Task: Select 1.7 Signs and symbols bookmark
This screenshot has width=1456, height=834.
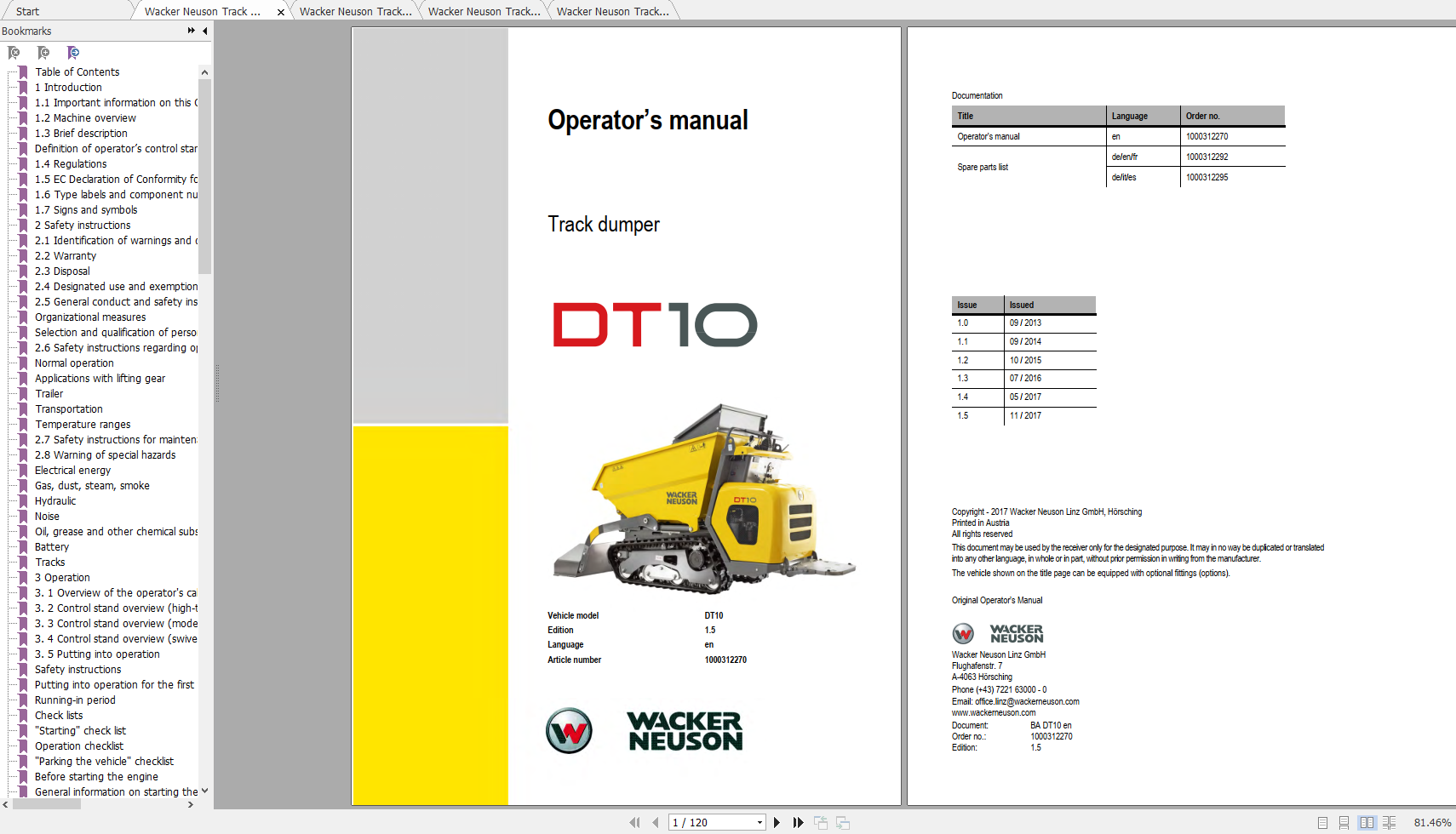Action: pyautogui.click(x=86, y=210)
